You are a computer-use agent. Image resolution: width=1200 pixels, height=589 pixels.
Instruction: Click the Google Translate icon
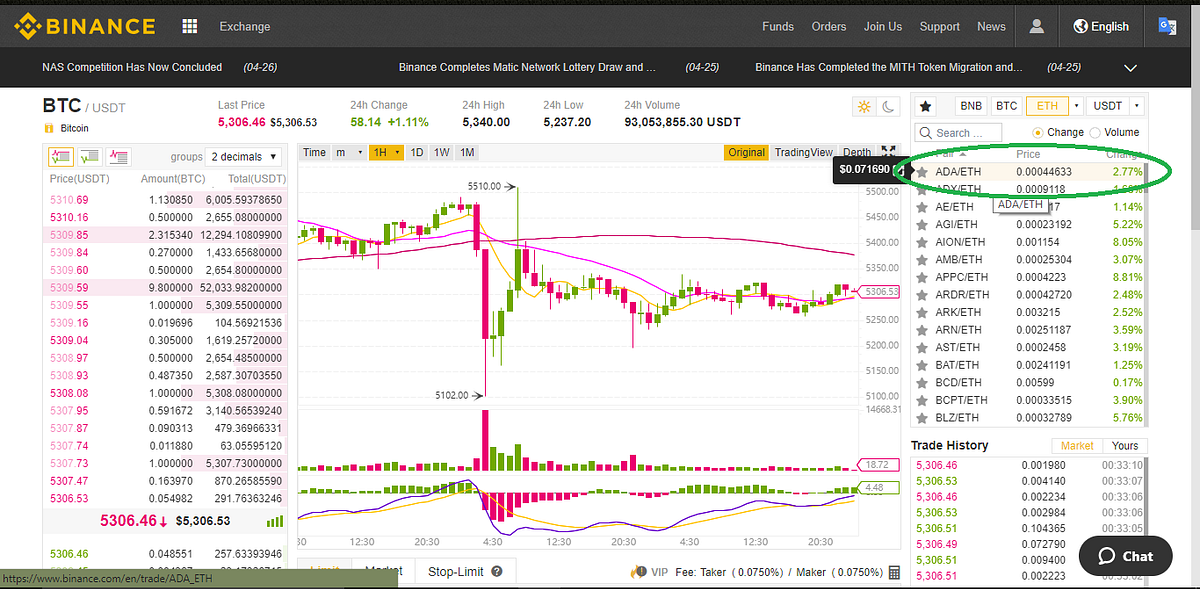click(x=1167, y=26)
